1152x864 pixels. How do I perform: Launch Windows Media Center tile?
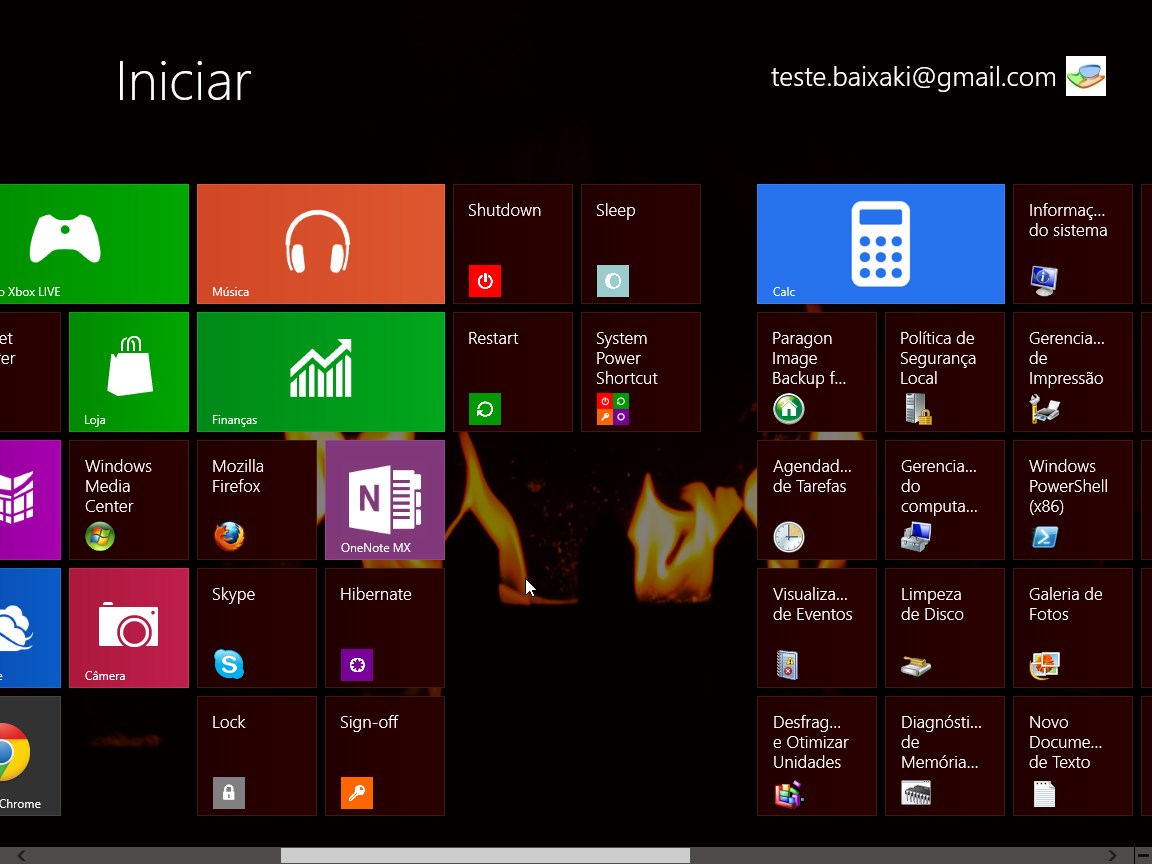click(x=129, y=500)
